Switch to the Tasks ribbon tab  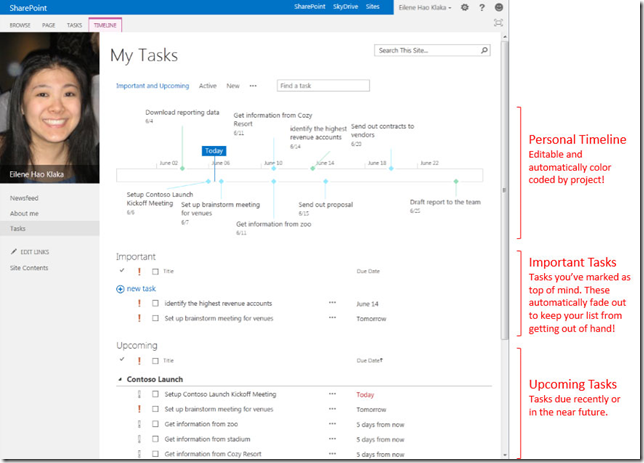pos(74,22)
